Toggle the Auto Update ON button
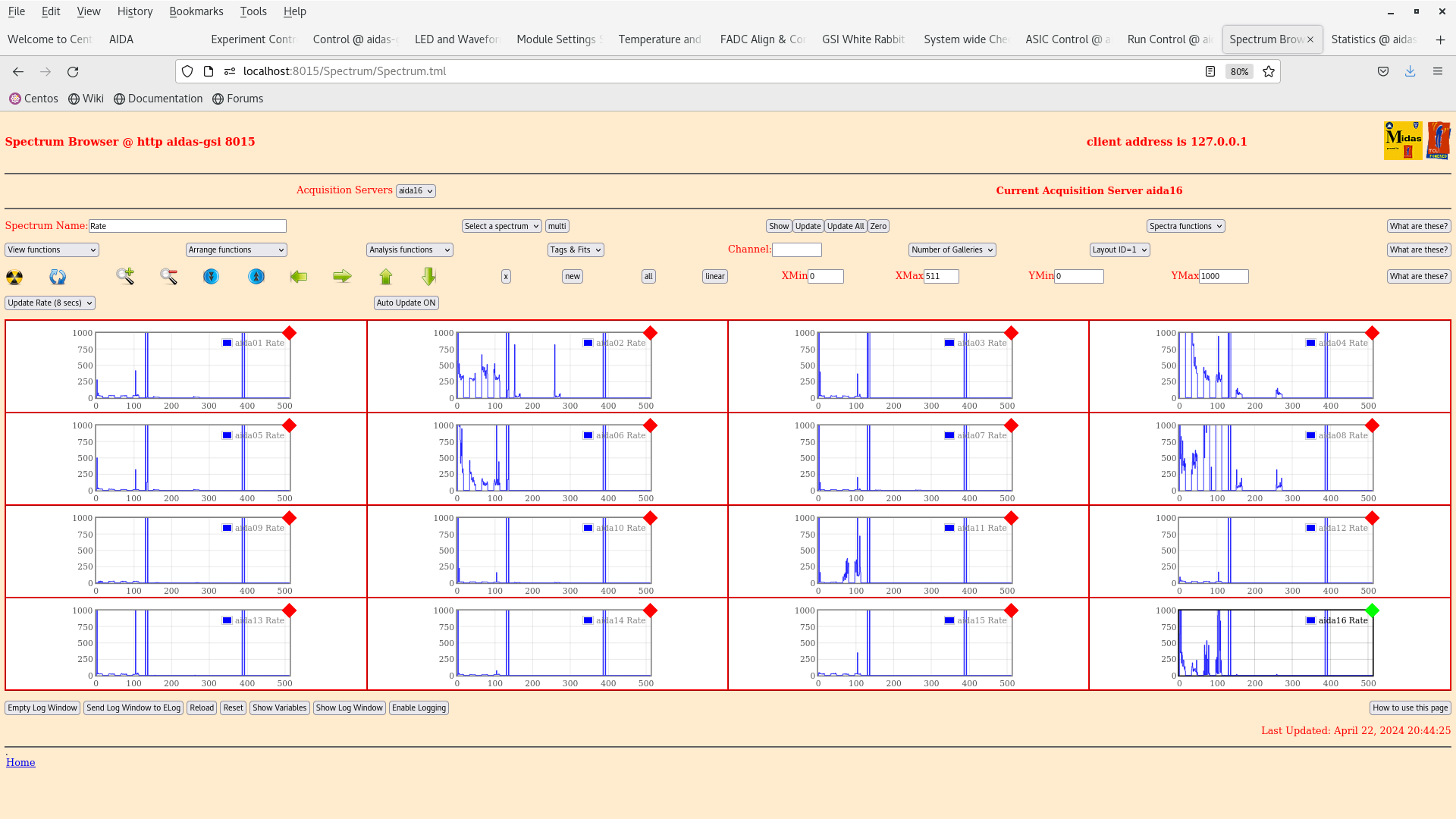Viewport: 1456px width, 819px height. (406, 303)
